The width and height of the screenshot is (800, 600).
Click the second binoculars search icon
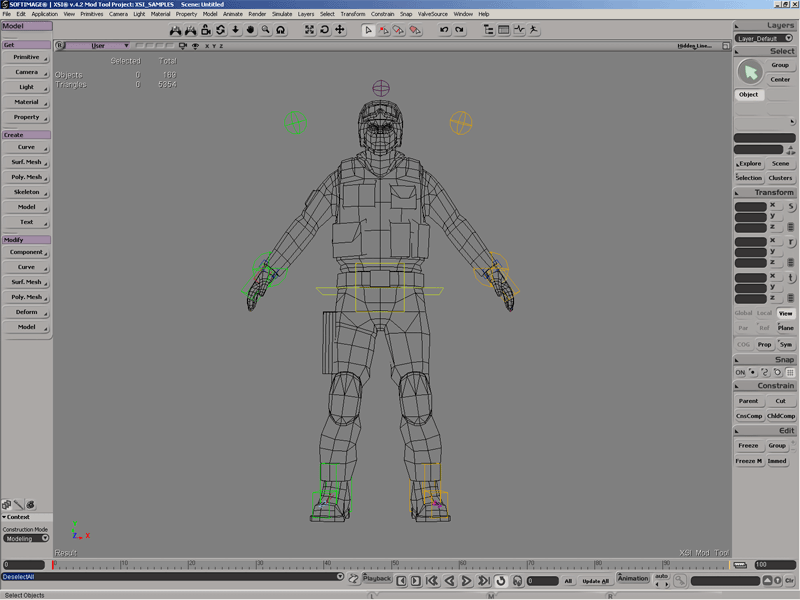[190, 30]
